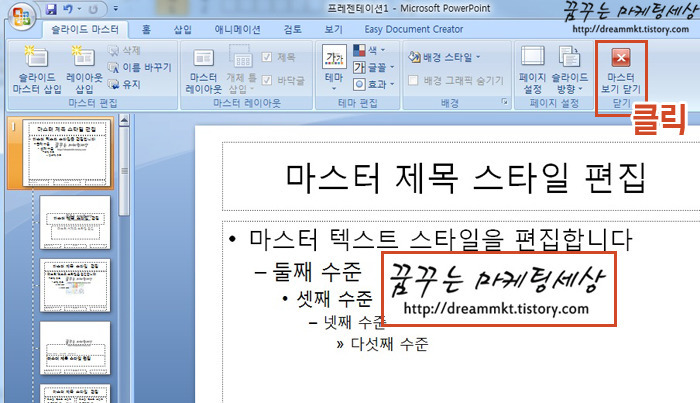
Task: Click the thumbnail pane scrollbar handle
Action: [124, 171]
